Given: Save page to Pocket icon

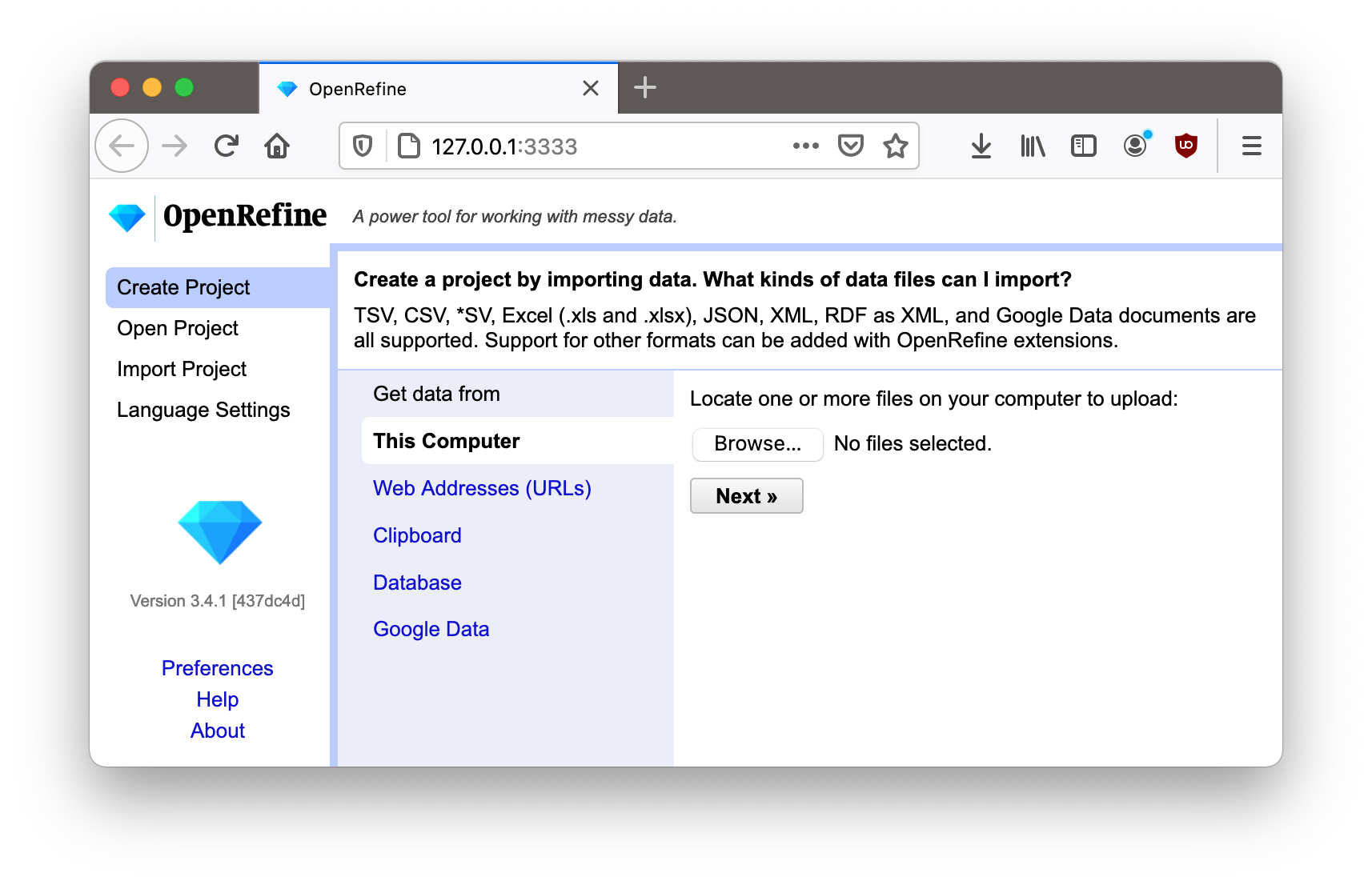Looking at the screenshot, I should (x=850, y=146).
